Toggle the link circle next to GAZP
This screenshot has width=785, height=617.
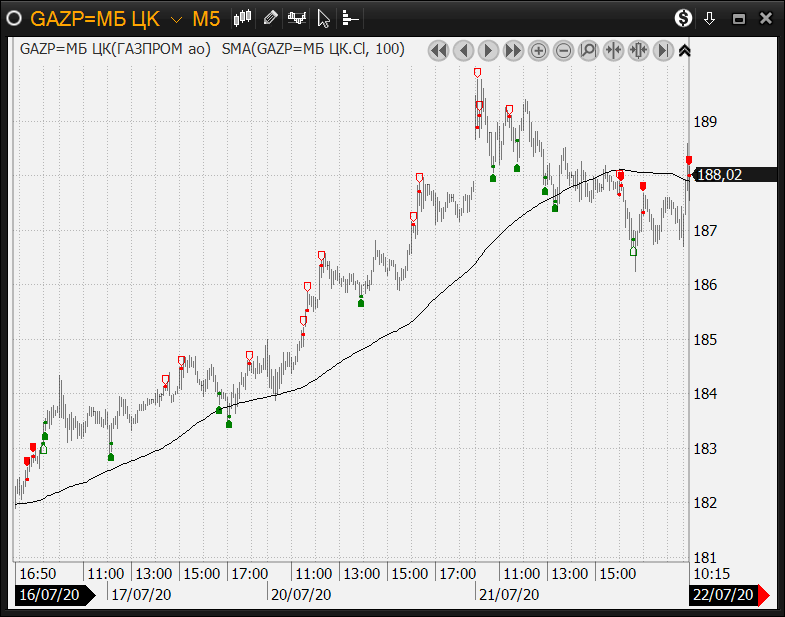pyautogui.click(x=14, y=18)
